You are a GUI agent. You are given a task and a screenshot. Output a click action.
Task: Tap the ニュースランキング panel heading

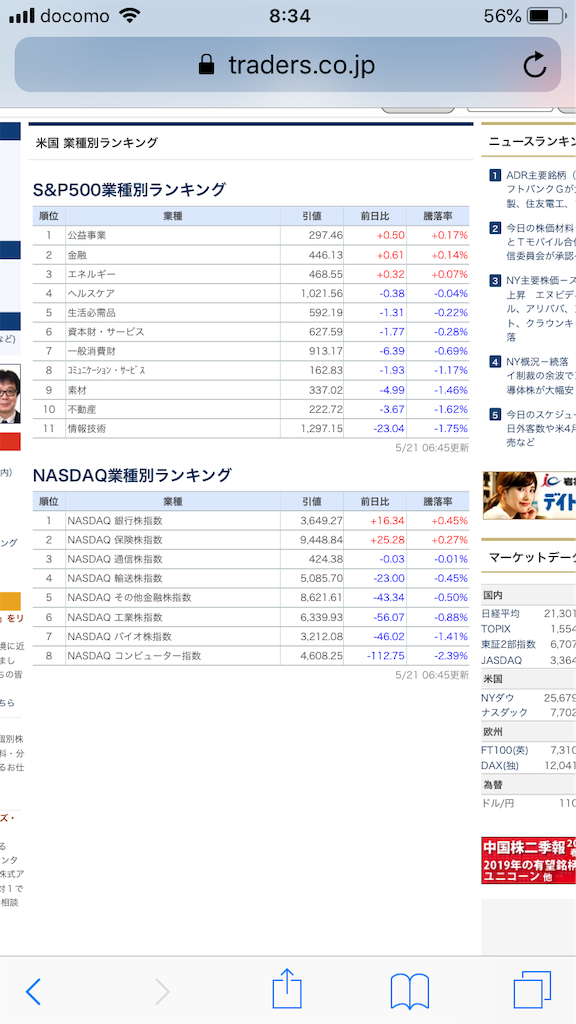click(532, 142)
